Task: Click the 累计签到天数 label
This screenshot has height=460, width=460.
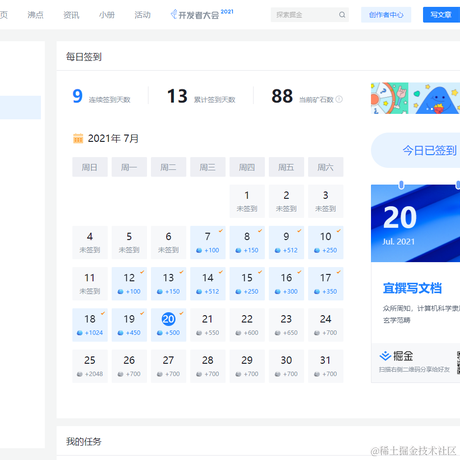Action: [215, 100]
